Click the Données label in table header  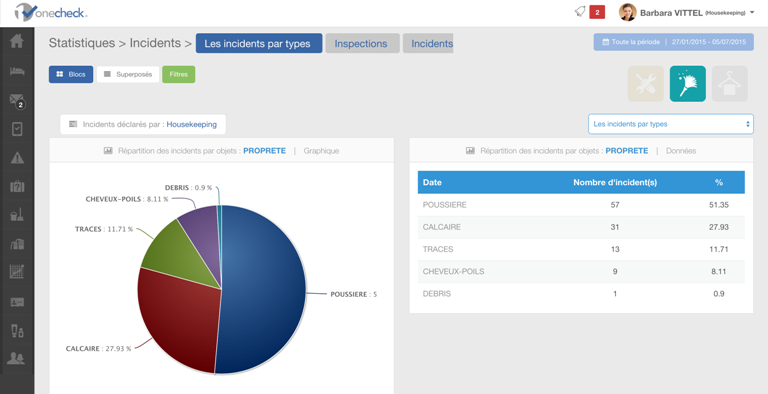click(681, 151)
